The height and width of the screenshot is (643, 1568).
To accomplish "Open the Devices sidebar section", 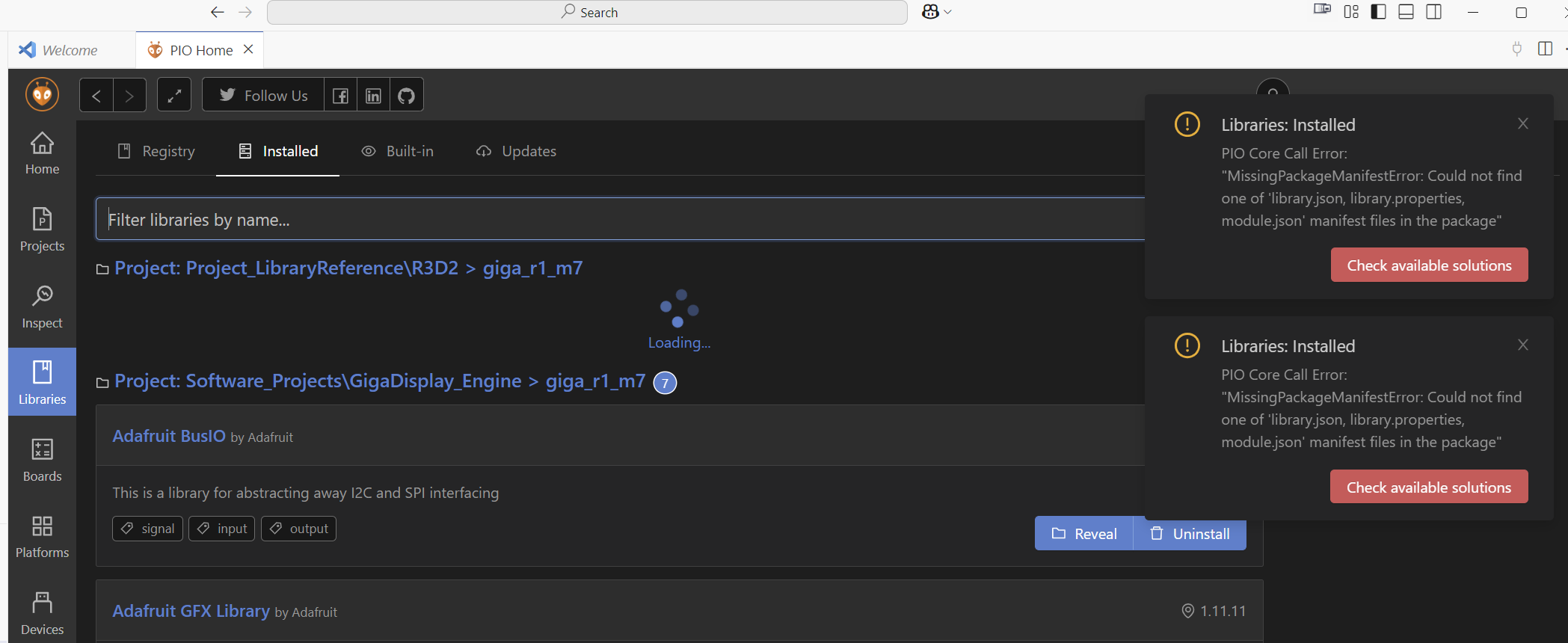I will 42,614.
